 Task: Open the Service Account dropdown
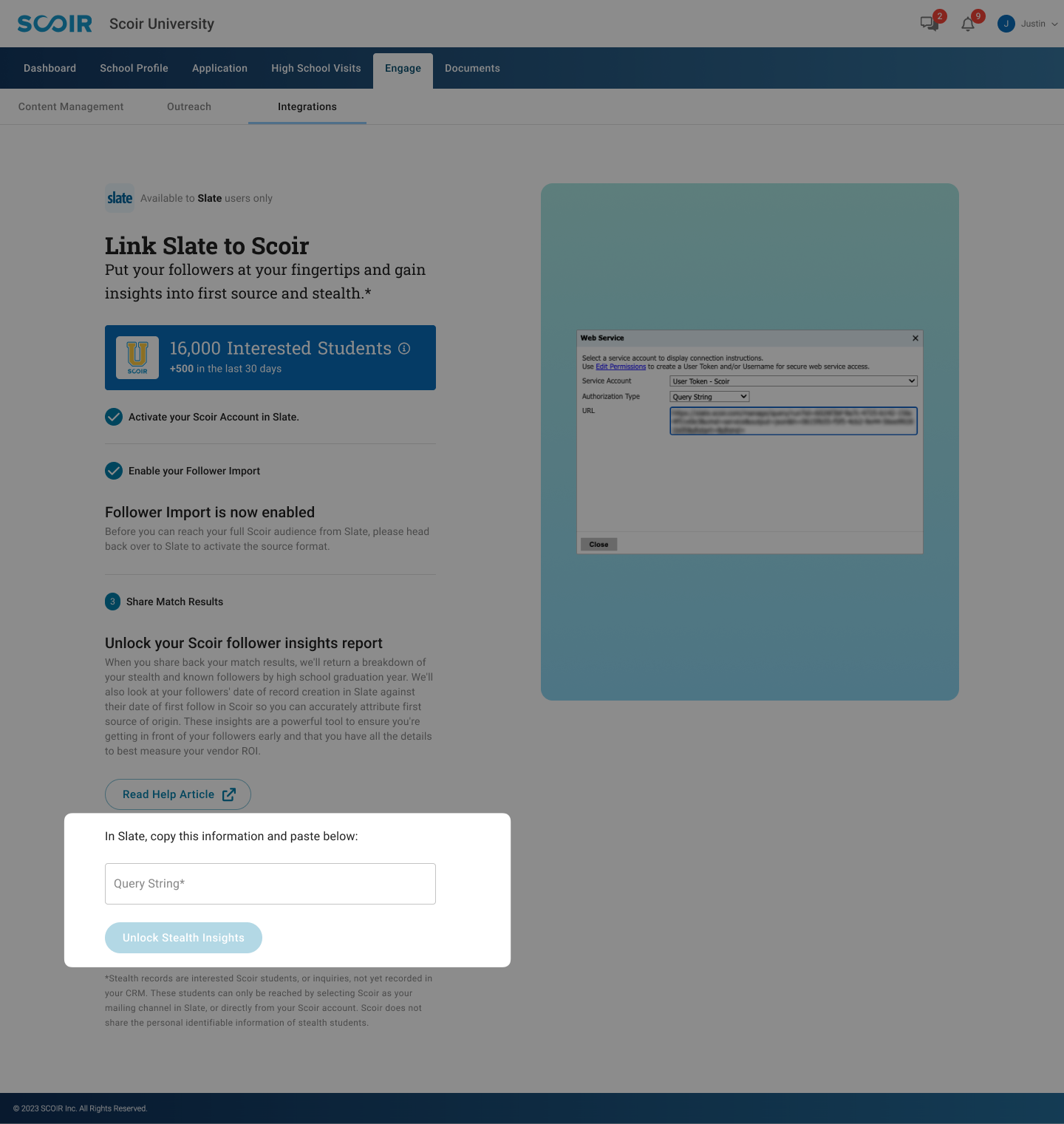coord(794,381)
